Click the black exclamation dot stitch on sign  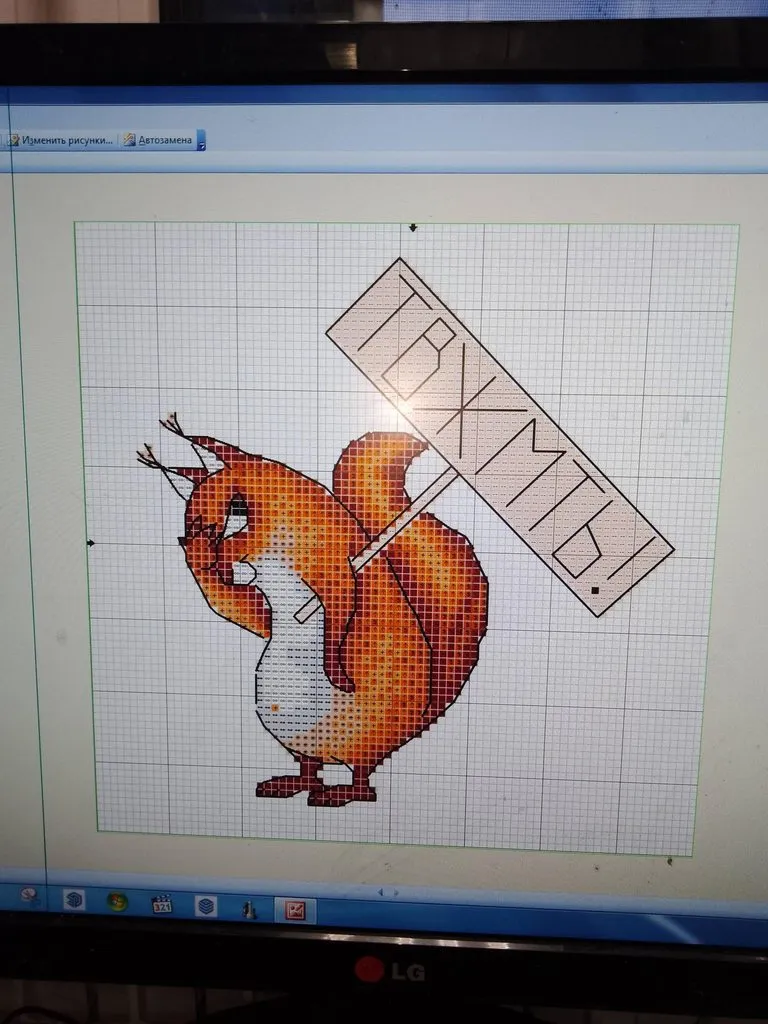pyautogui.click(x=595, y=591)
